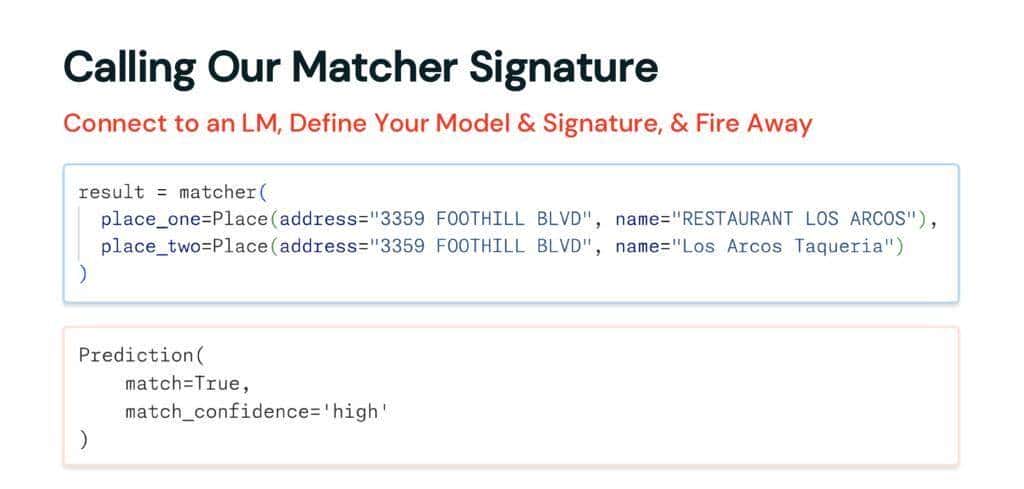Click the red subtitle about connecting to an LM
This screenshot has height=489, width=1024.
437,123
